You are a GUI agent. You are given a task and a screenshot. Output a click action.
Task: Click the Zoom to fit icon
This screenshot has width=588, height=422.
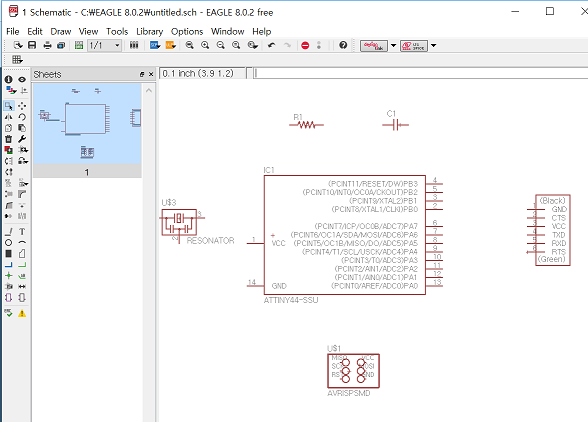(189, 45)
